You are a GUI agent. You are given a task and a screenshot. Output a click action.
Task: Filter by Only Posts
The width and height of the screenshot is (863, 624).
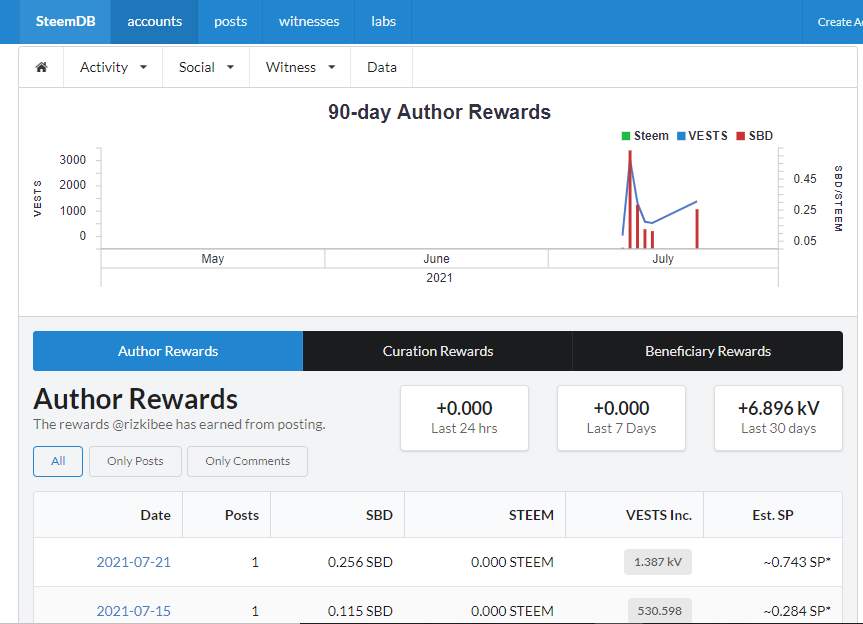pos(135,461)
